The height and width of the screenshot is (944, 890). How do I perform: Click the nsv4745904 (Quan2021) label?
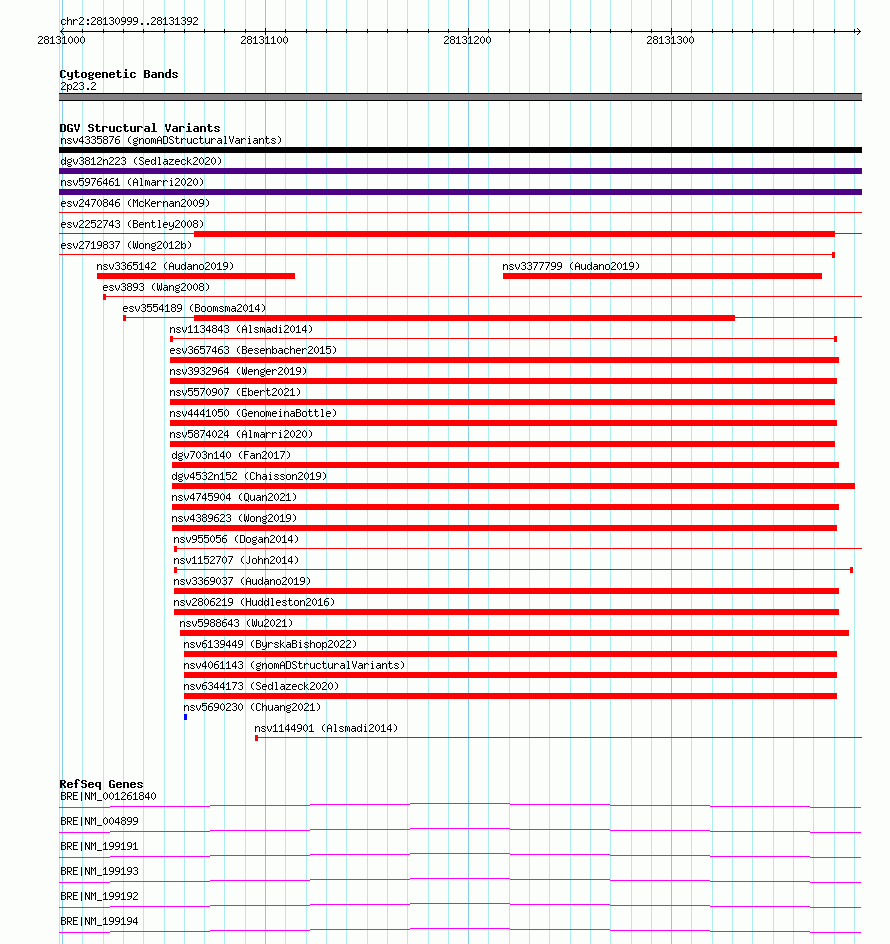point(234,498)
